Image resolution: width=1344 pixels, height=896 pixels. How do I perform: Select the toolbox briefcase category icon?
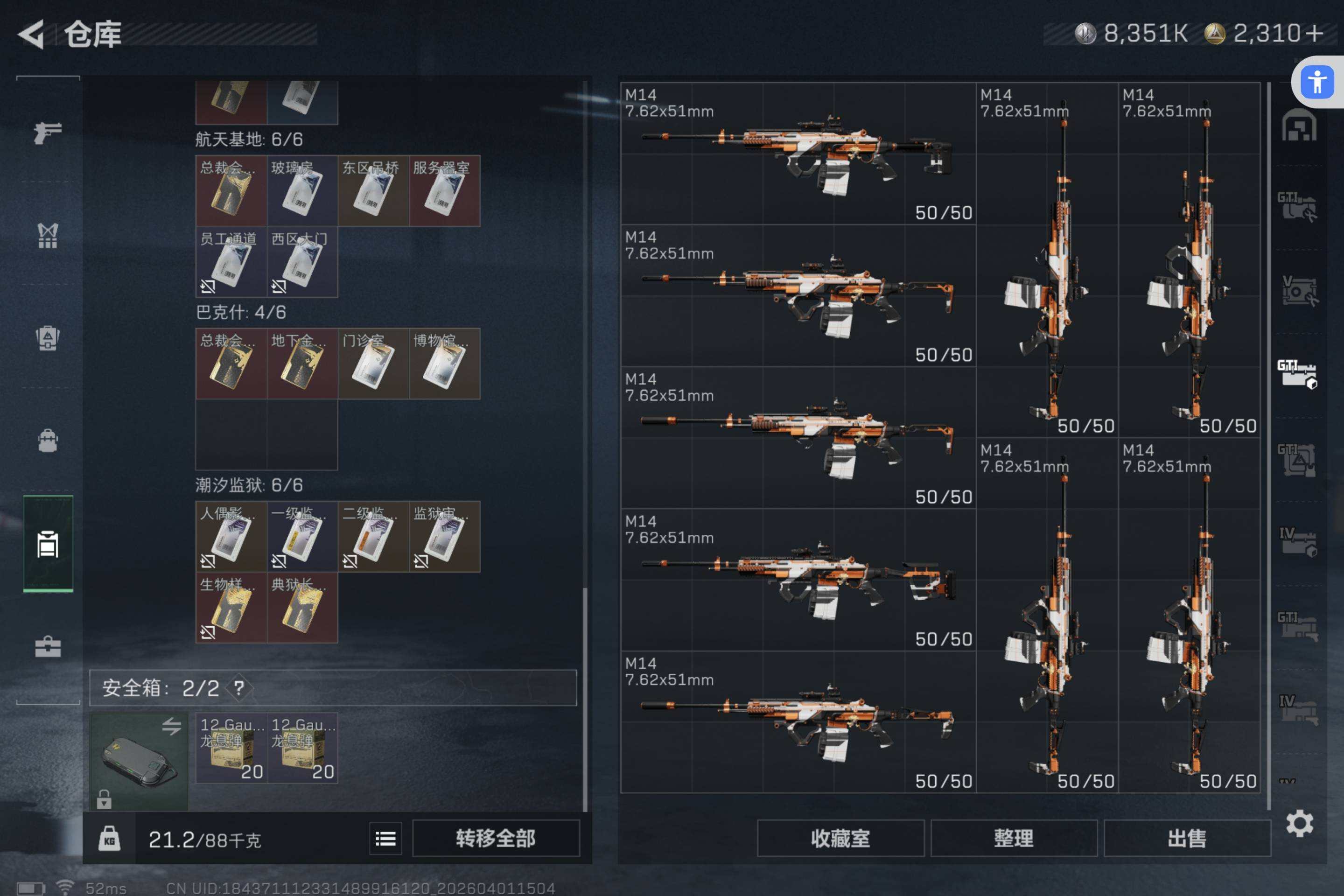pyautogui.click(x=48, y=647)
